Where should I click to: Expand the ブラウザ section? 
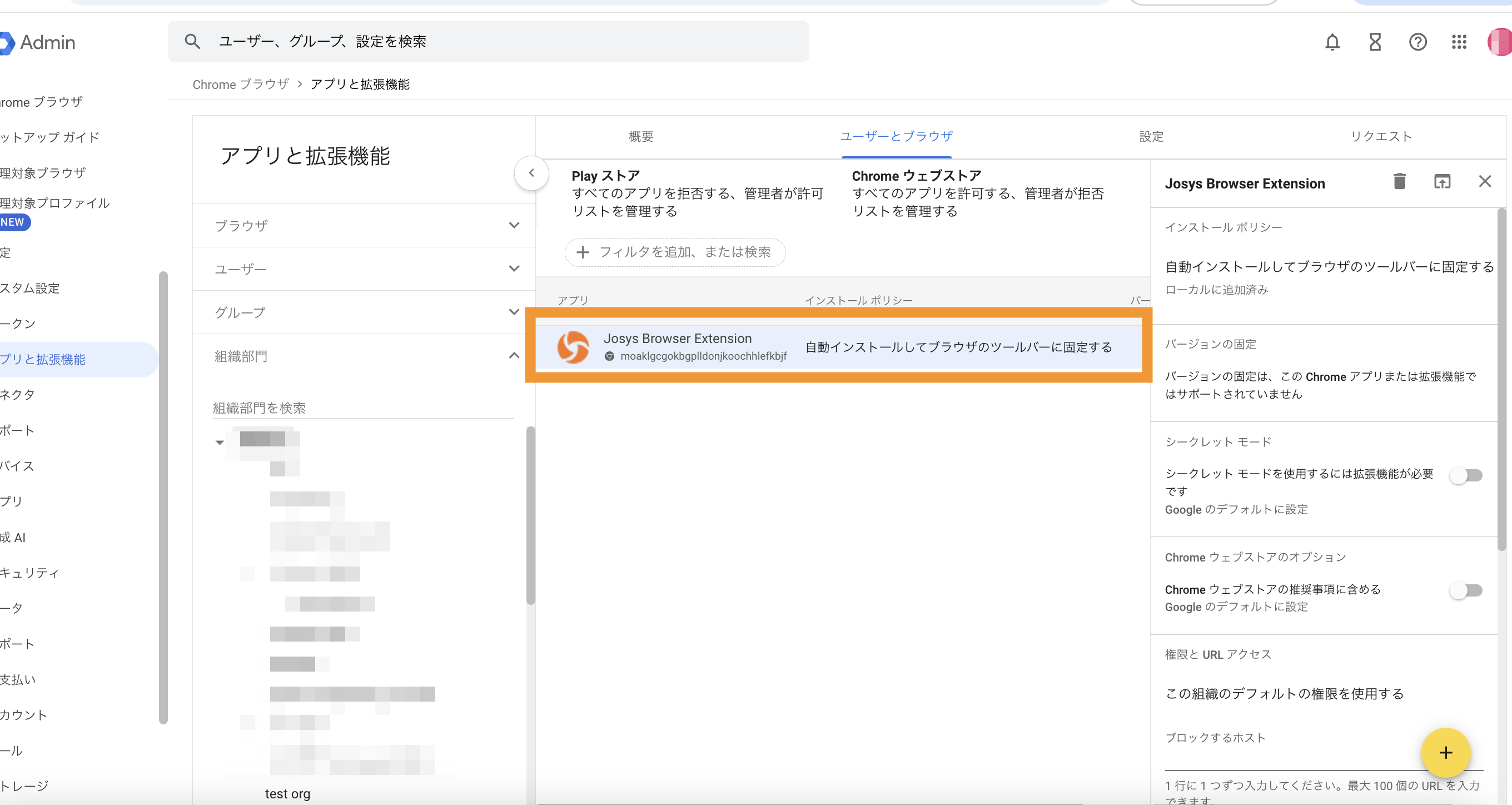click(x=364, y=226)
